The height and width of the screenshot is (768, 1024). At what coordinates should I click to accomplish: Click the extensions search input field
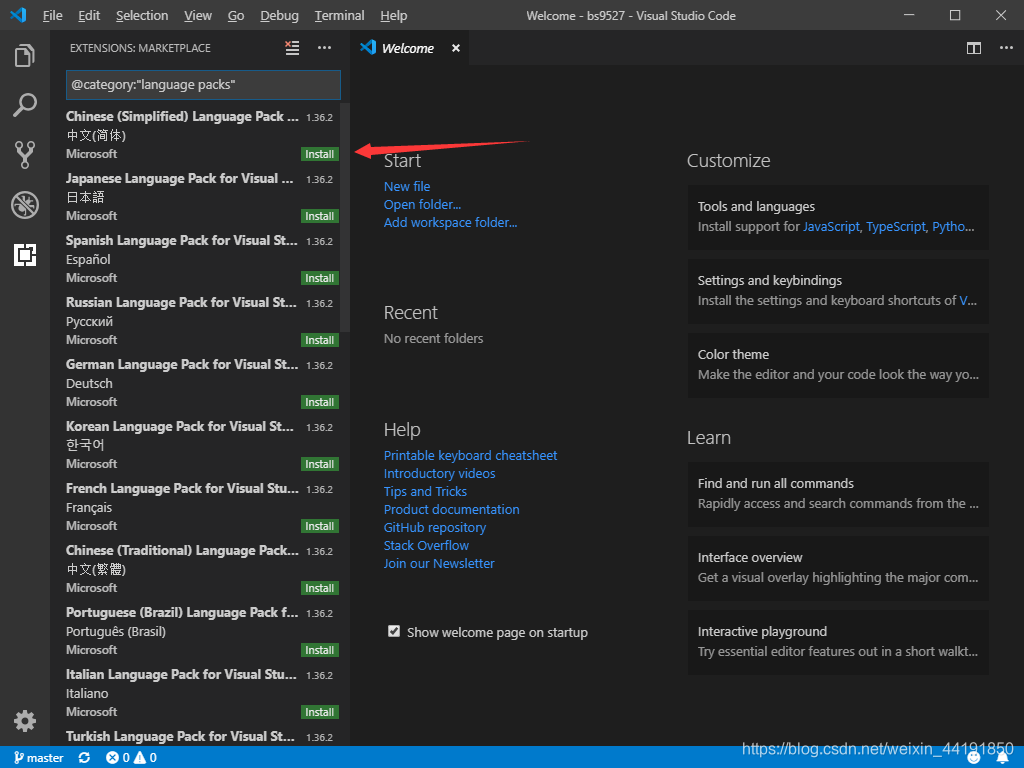203,85
